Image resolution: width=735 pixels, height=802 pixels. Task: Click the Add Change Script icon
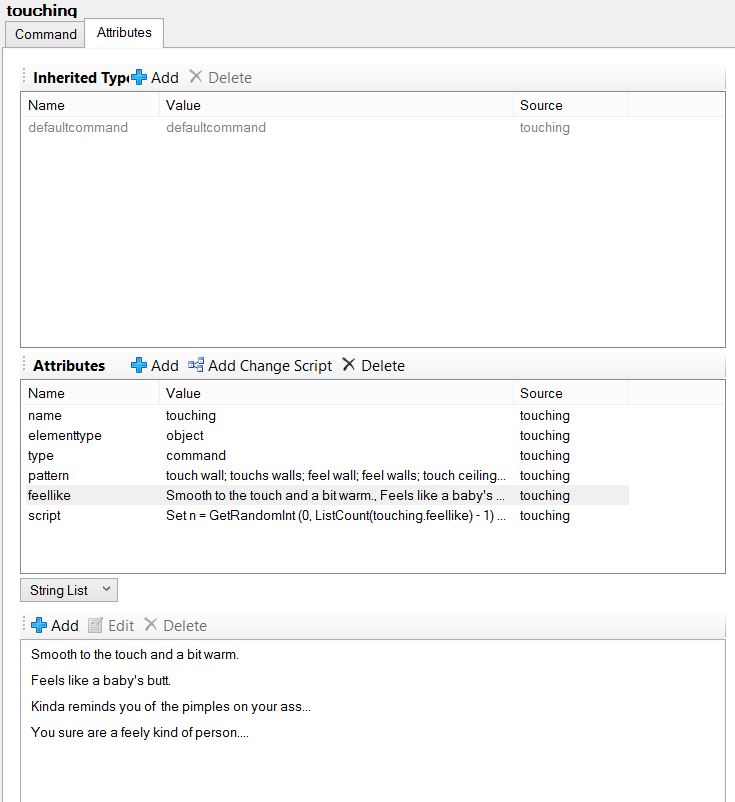pos(196,366)
